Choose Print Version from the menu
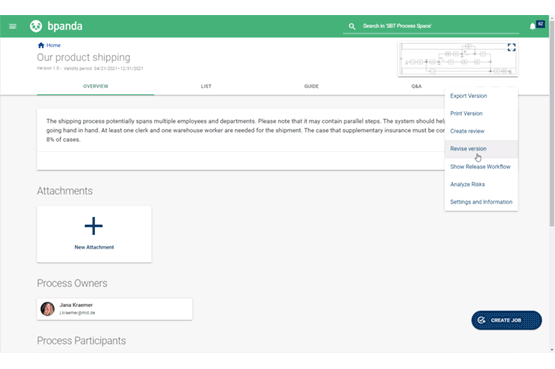 481,114
